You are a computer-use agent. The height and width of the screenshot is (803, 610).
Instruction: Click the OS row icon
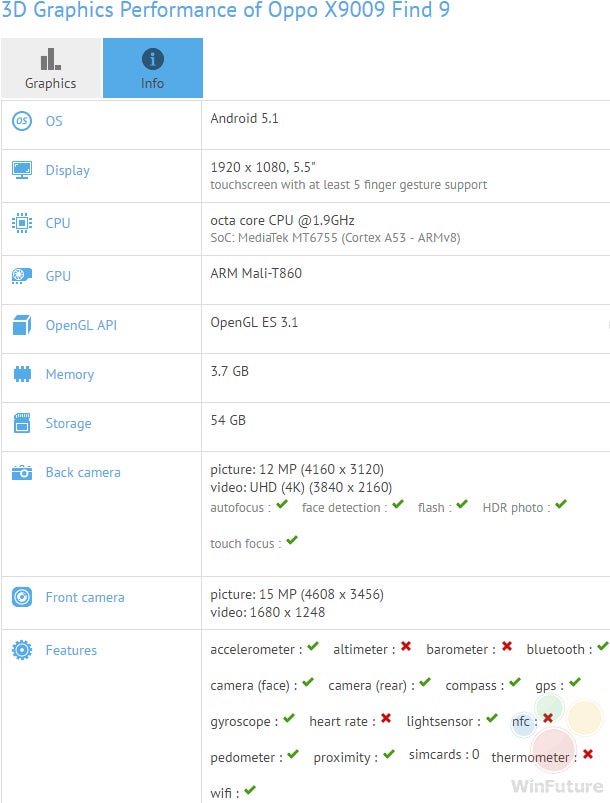point(22,121)
